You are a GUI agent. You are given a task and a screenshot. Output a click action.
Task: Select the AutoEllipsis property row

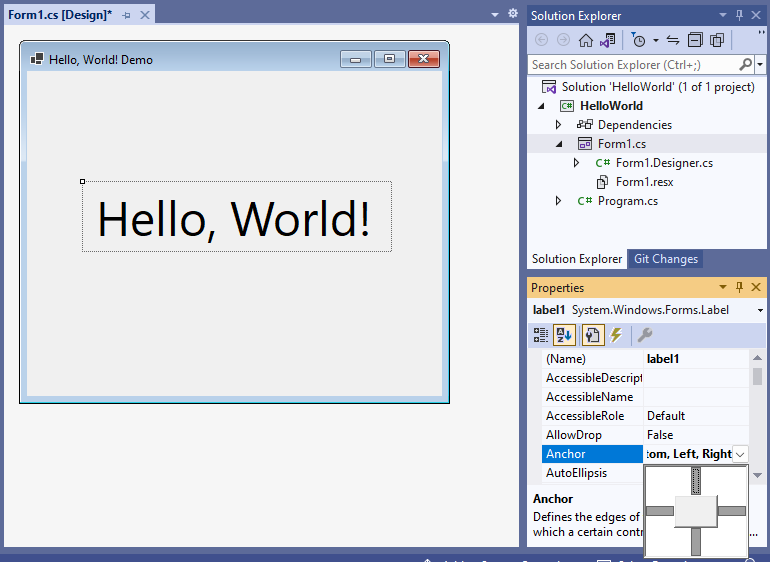pos(593,473)
